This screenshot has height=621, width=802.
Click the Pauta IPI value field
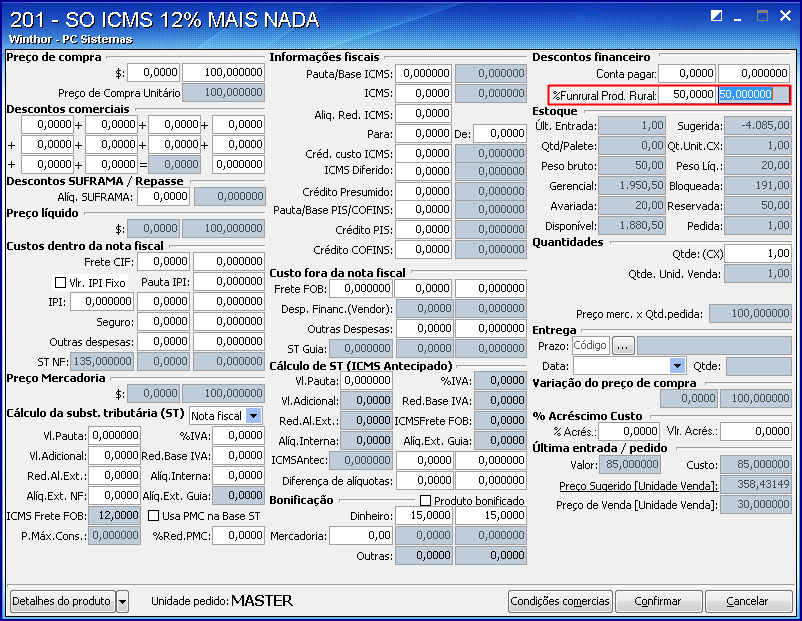[229, 281]
